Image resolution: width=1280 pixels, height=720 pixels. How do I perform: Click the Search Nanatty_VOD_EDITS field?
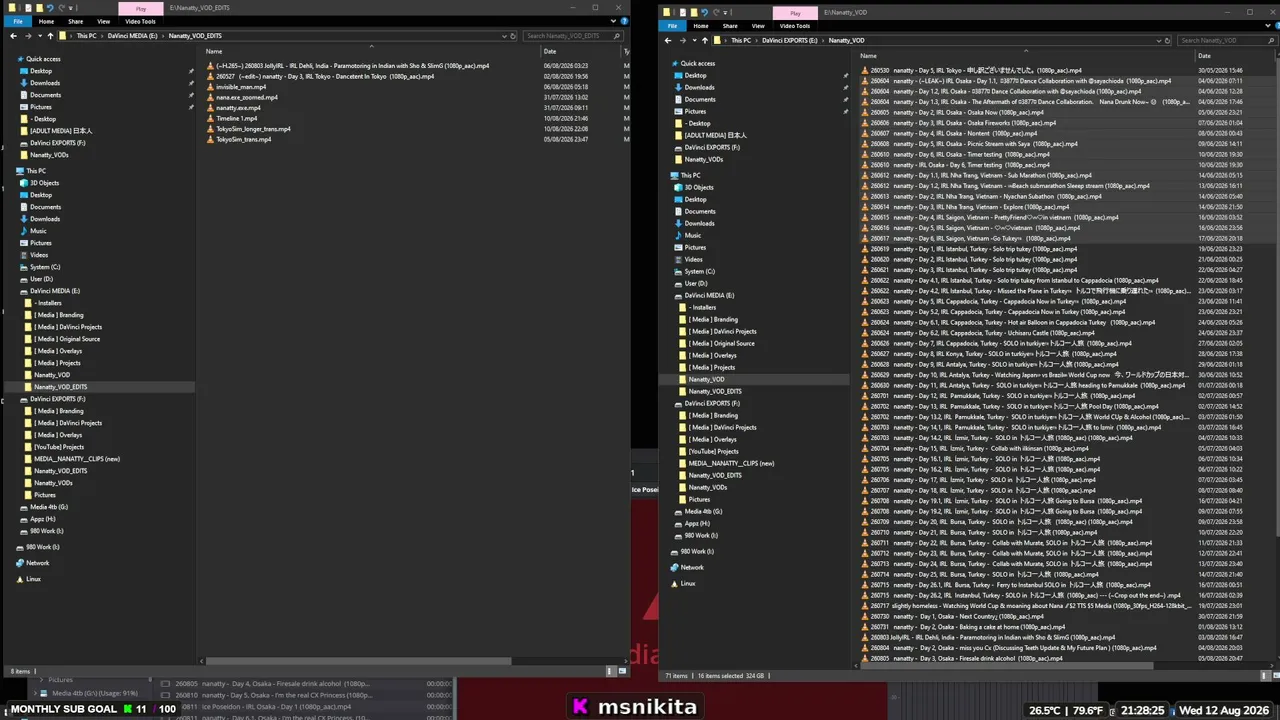point(573,36)
